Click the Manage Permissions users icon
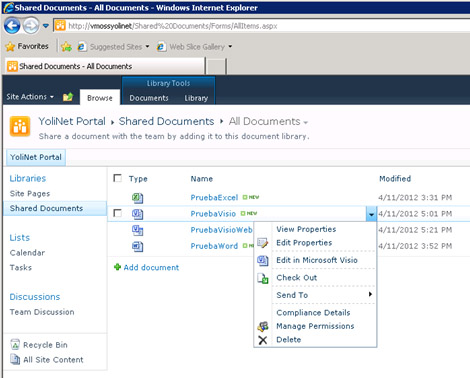The width and height of the screenshot is (470, 378). [x=263, y=326]
